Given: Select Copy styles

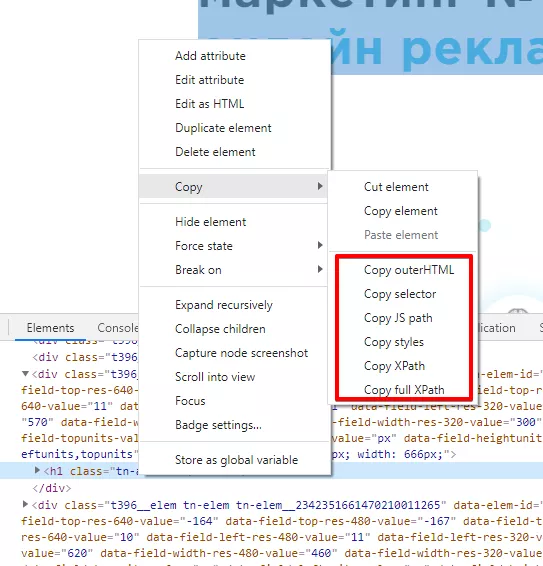Looking at the screenshot, I should 403,342.
